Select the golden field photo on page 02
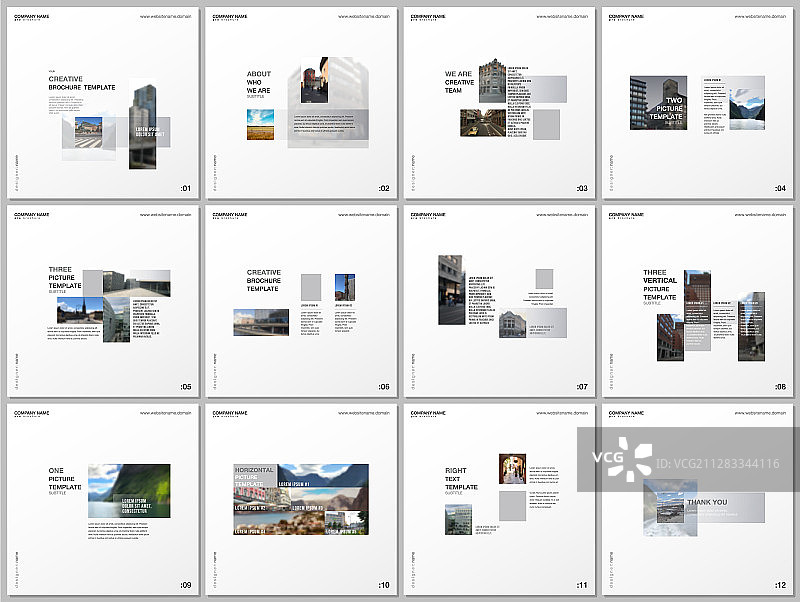 point(260,124)
